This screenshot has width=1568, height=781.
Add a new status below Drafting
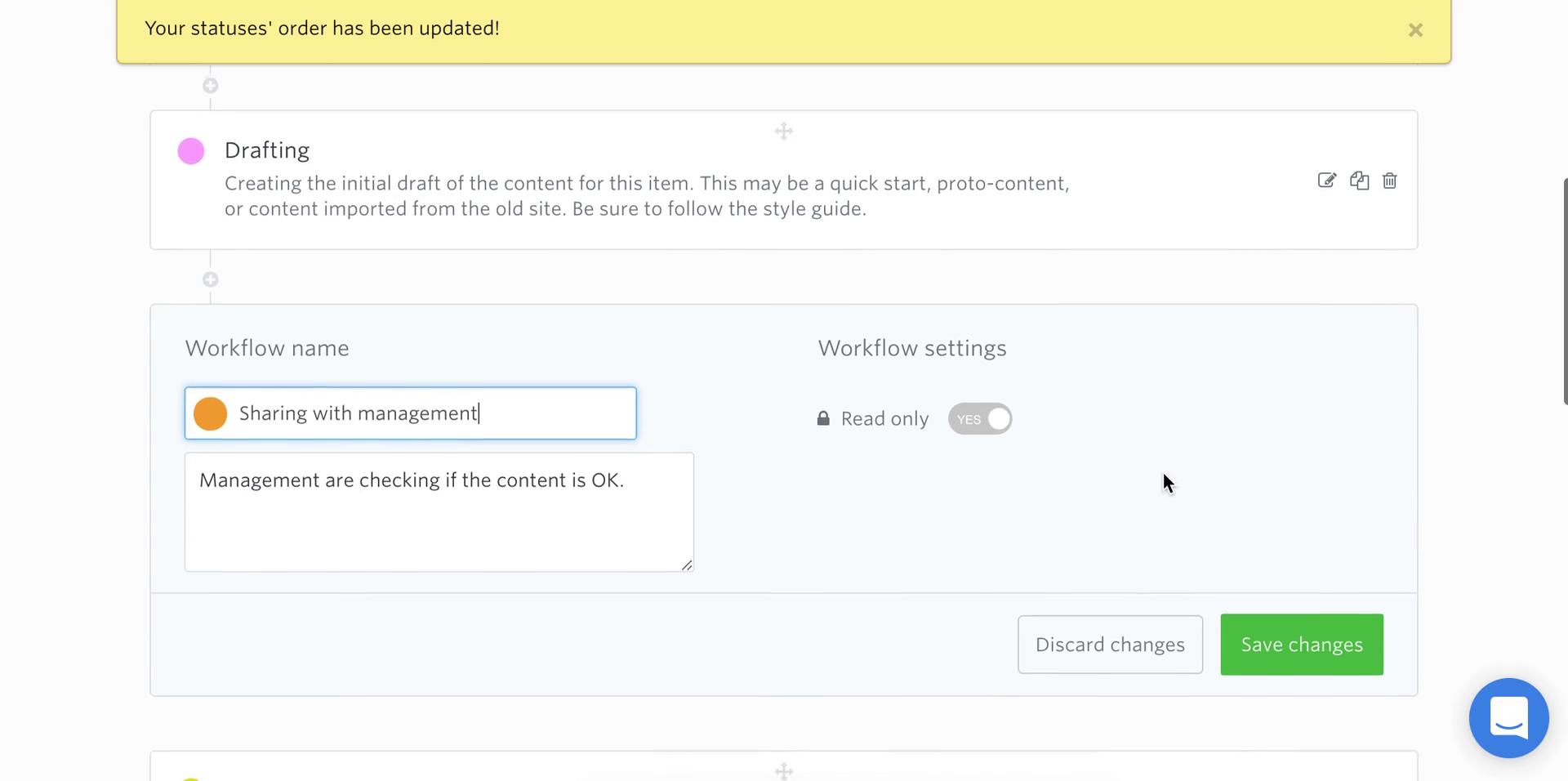[211, 279]
